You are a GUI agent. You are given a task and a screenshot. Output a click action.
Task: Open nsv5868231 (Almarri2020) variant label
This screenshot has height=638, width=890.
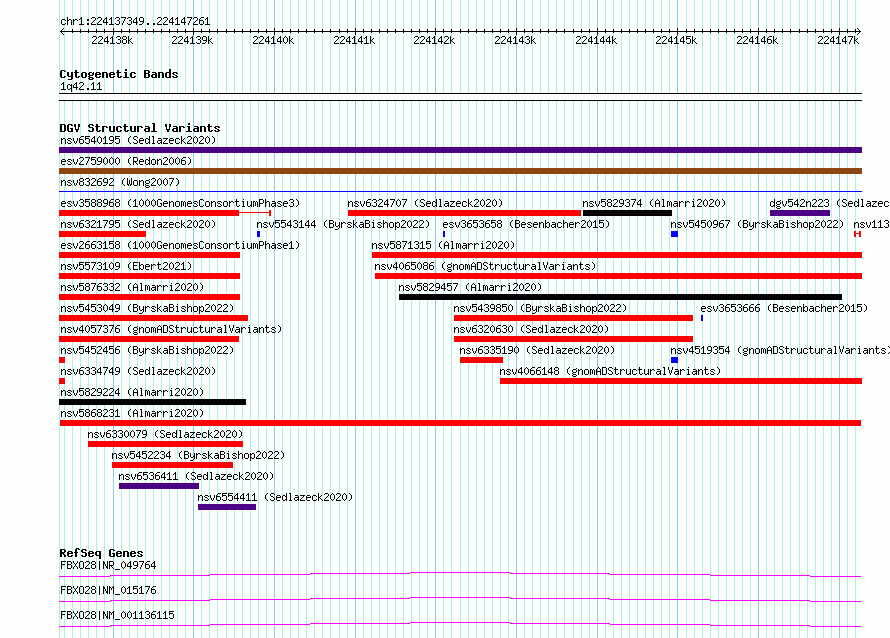pos(132,413)
